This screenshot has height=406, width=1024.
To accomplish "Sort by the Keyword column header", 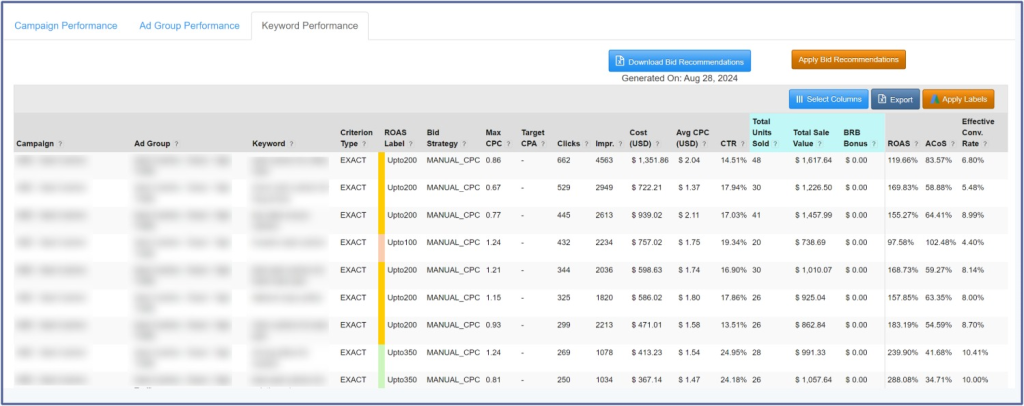I will (x=269, y=144).
